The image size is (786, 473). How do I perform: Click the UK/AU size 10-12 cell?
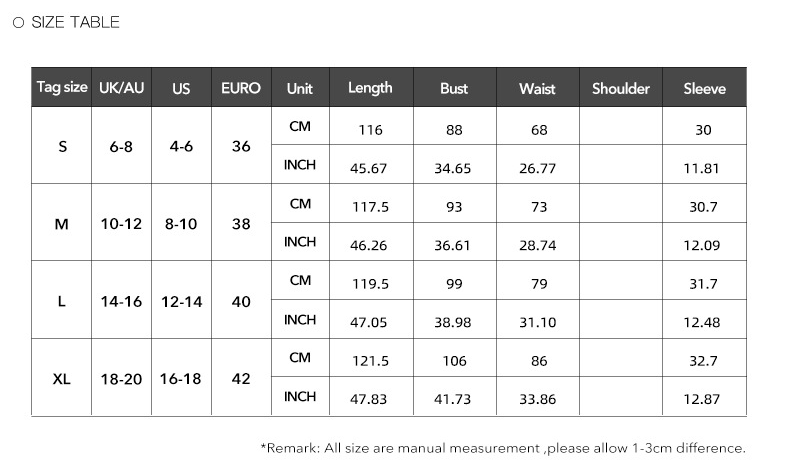pos(122,224)
